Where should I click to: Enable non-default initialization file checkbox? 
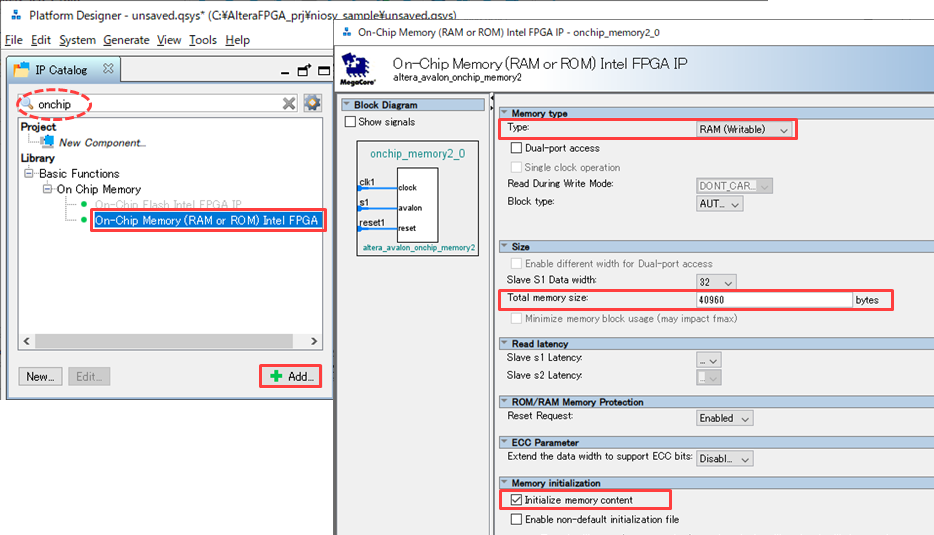pos(516,520)
